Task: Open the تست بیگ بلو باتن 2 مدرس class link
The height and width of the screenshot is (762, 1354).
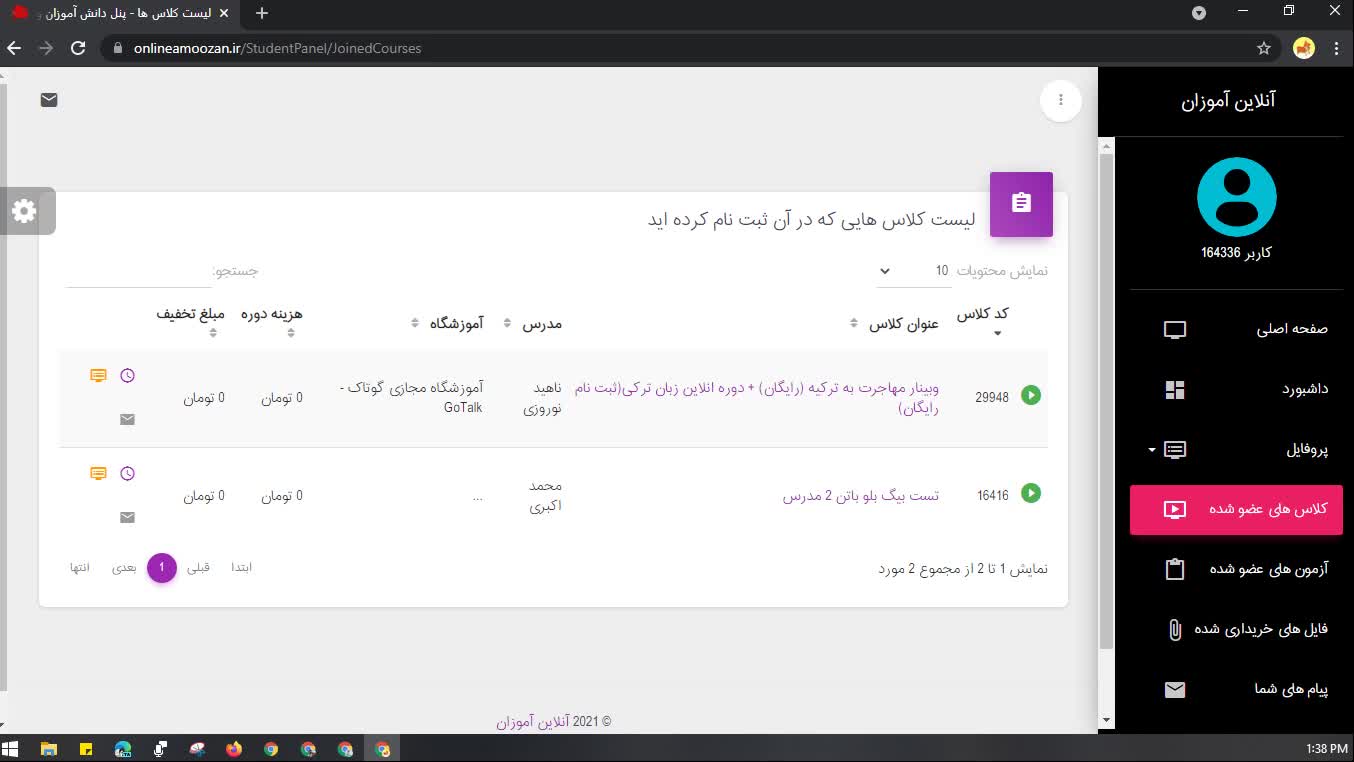Action: [860, 496]
